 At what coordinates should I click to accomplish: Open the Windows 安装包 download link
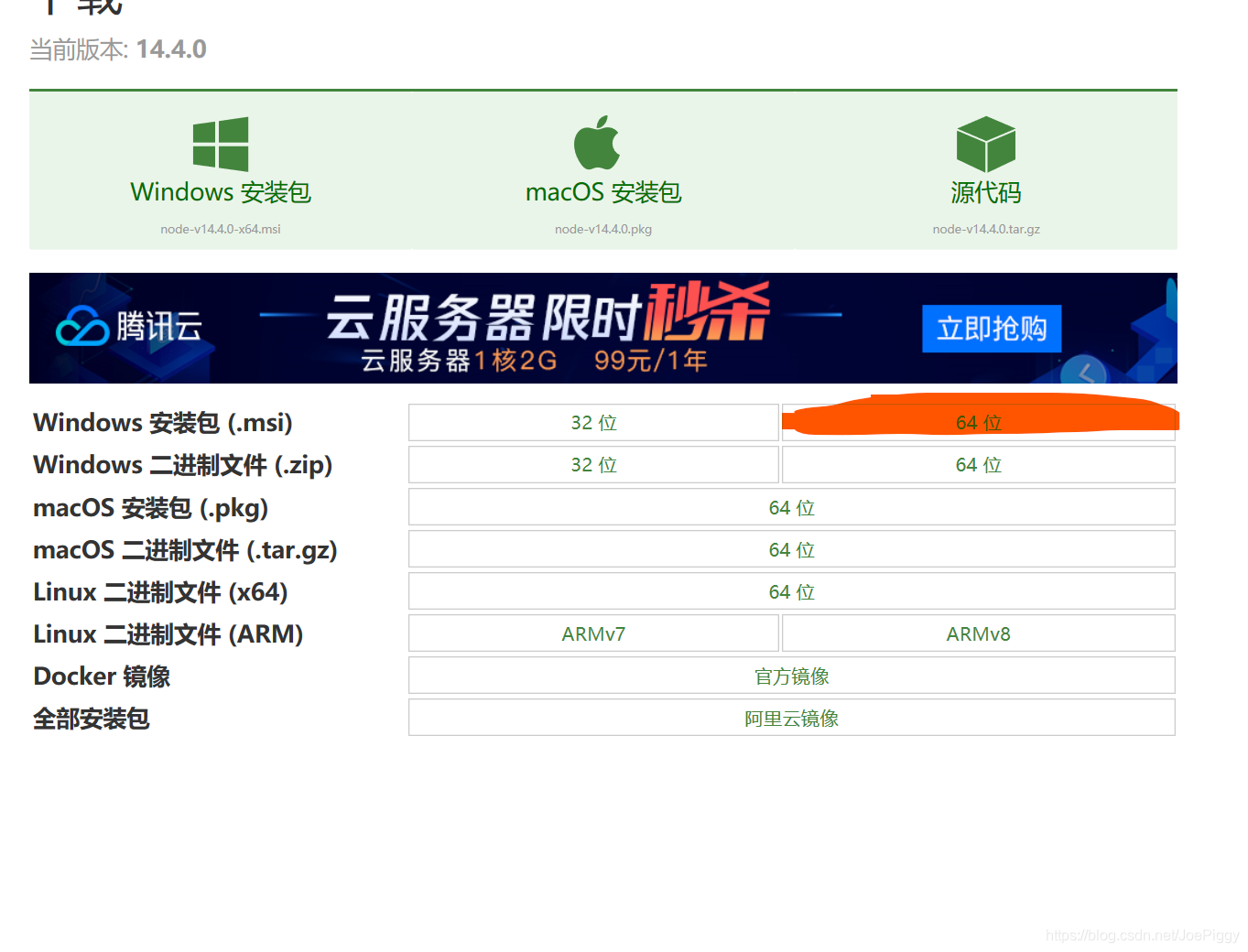click(221, 192)
